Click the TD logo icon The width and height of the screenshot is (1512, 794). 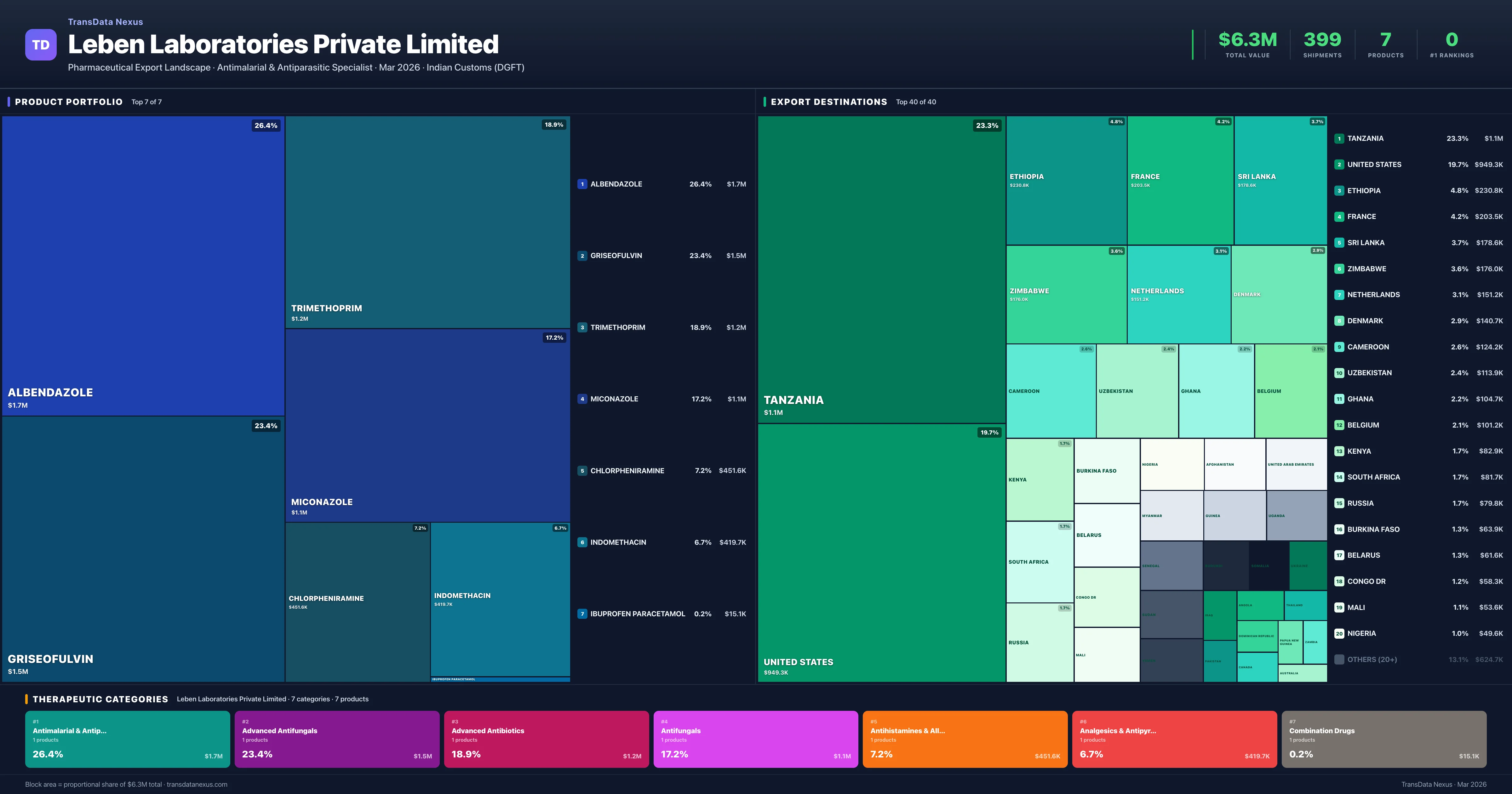tap(41, 45)
